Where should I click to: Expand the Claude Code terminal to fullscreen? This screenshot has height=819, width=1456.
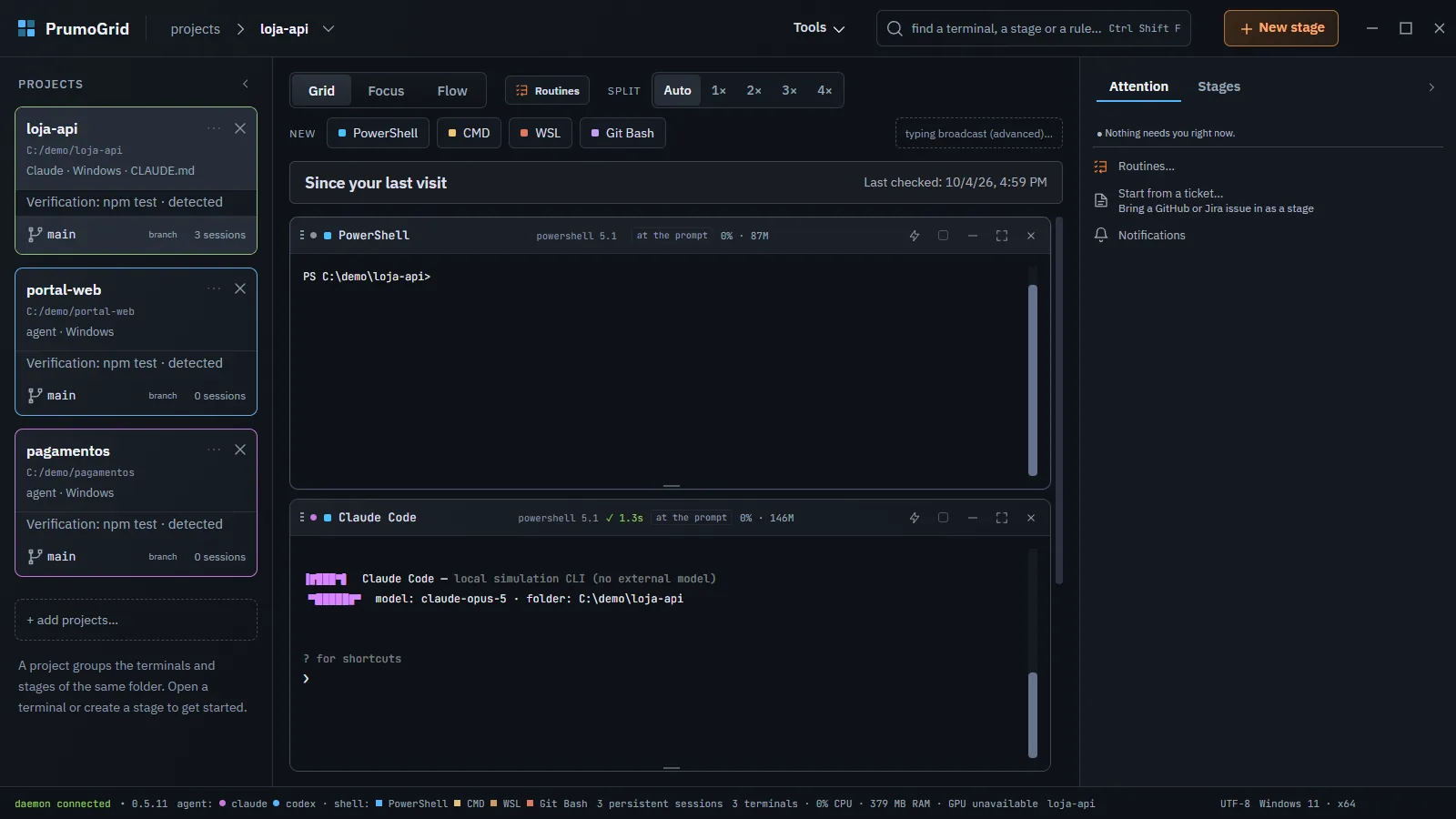point(1002,518)
